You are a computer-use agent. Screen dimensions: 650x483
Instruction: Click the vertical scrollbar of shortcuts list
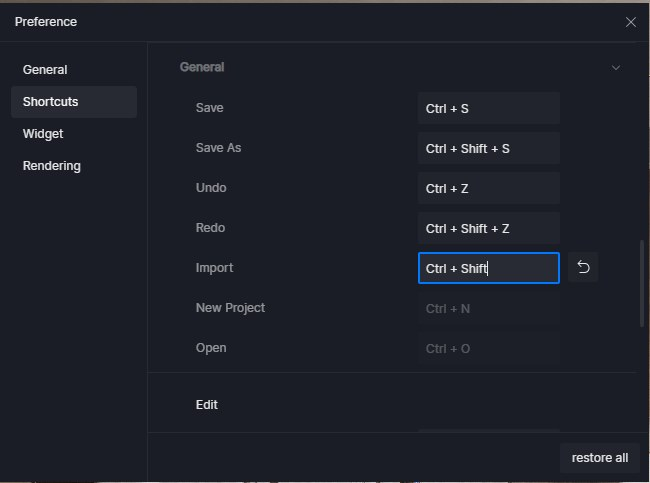click(642, 283)
